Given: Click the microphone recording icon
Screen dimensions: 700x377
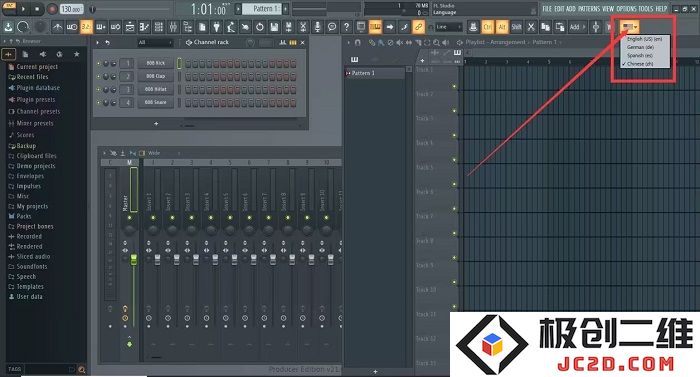Looking at the screenshot, I should click(317, 27).
